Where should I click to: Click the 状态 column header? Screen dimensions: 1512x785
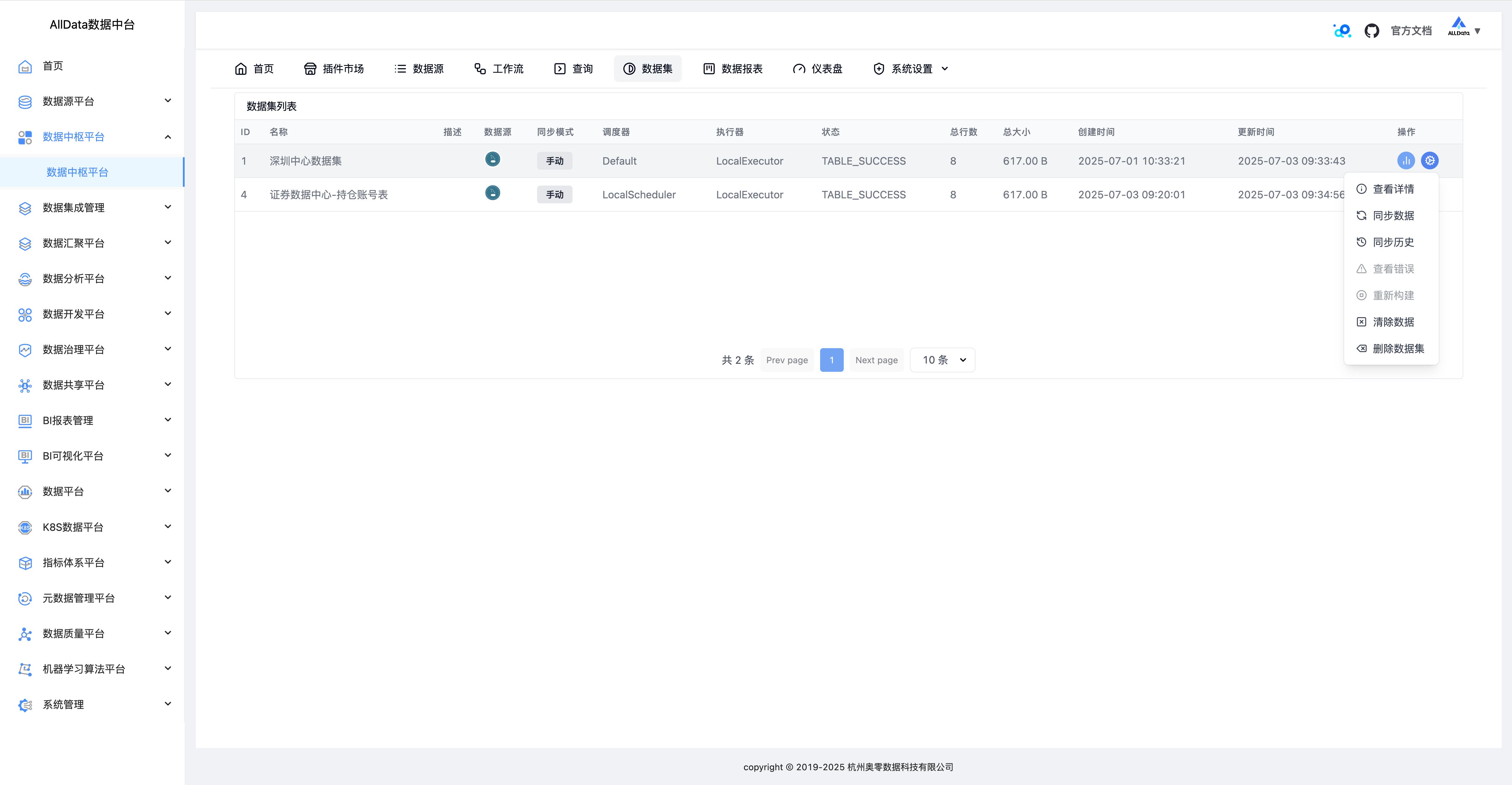[x=830, y=132]
